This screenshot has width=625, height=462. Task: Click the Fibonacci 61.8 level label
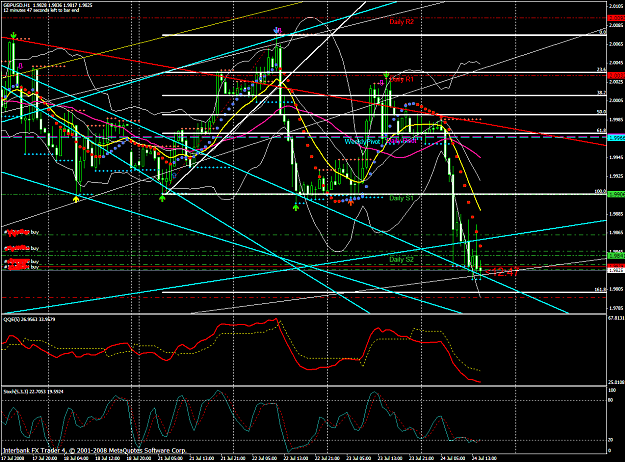[x=601, y=130]
